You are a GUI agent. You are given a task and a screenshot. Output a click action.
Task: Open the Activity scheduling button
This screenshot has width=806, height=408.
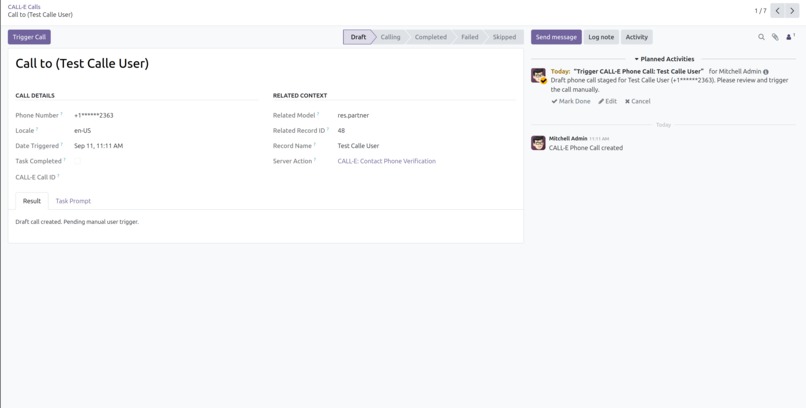pos(636,37)
